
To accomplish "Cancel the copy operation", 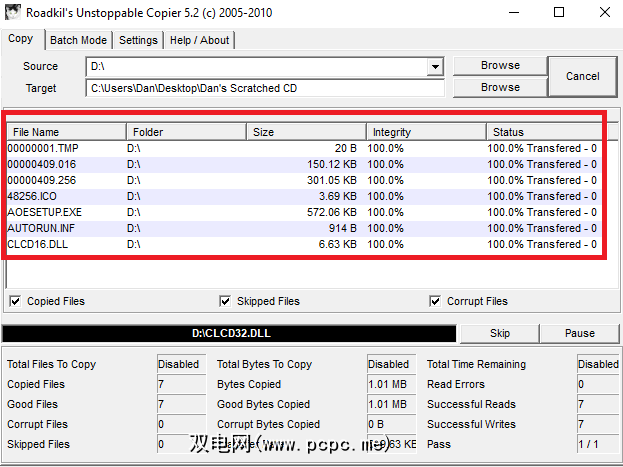I will (x=582, y=76).
